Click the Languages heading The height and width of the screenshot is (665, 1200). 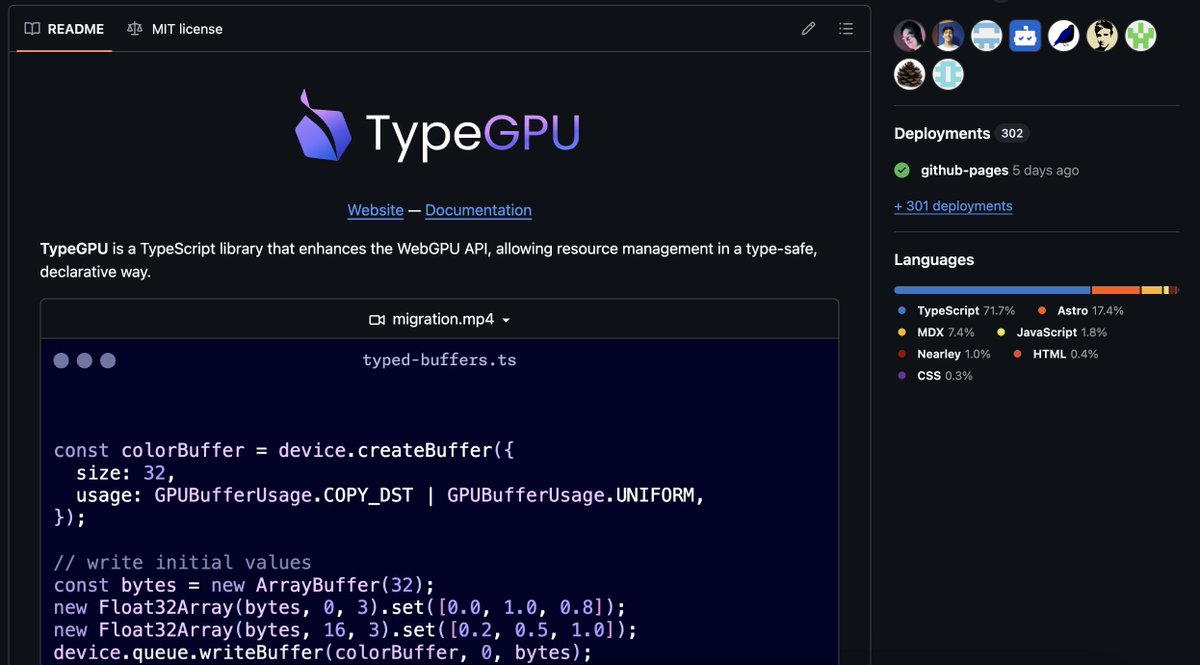[x=934, y=260]
